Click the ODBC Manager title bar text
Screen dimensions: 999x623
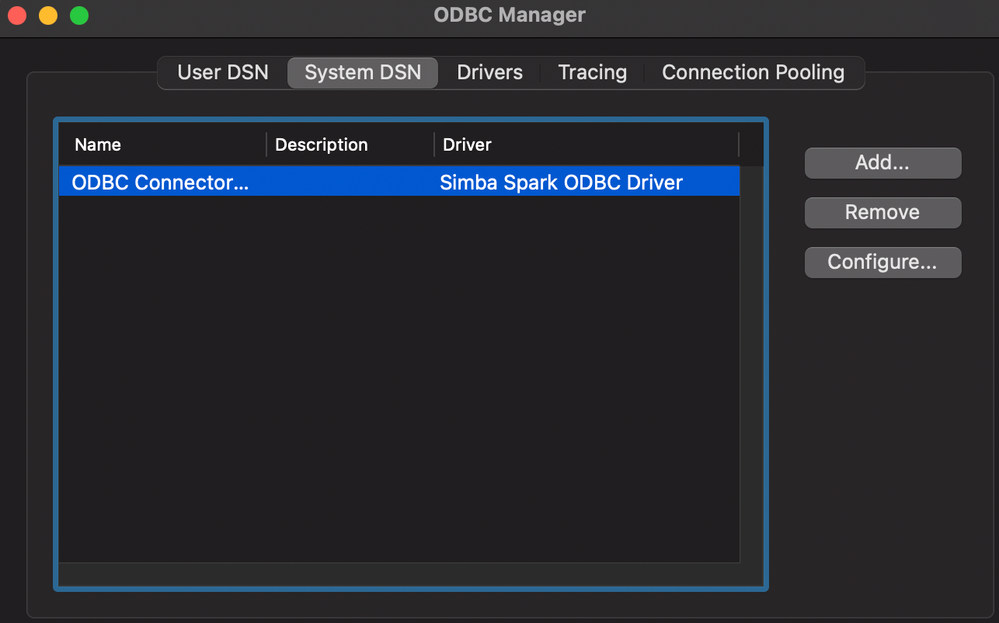(x=509, y=16)
